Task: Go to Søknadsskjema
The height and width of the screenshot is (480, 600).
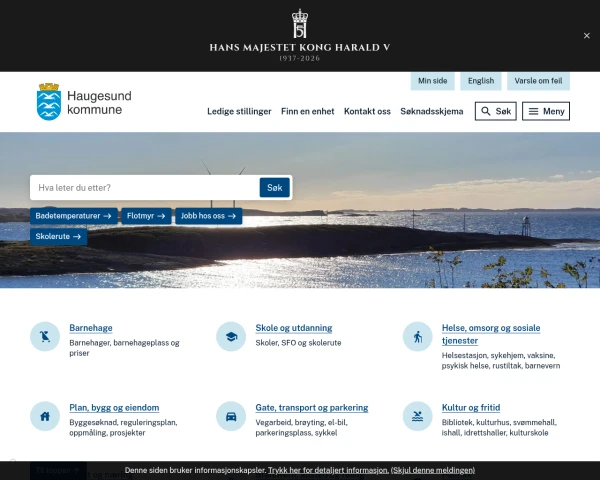Action: point(432,111)
